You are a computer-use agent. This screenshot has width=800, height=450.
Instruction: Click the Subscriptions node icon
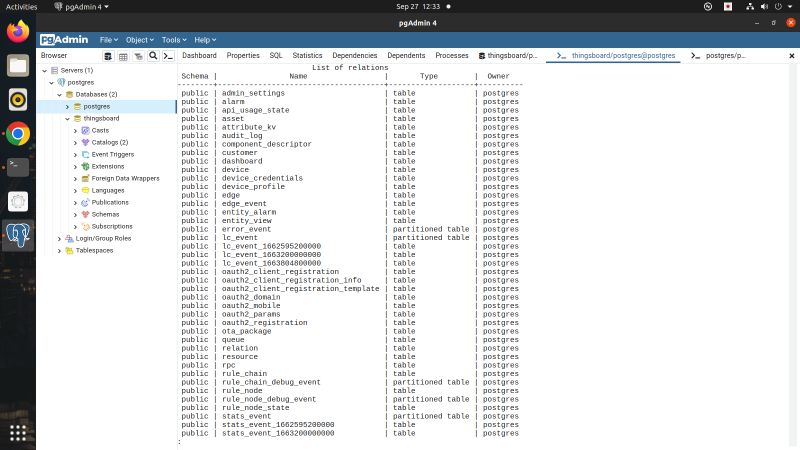85,227
